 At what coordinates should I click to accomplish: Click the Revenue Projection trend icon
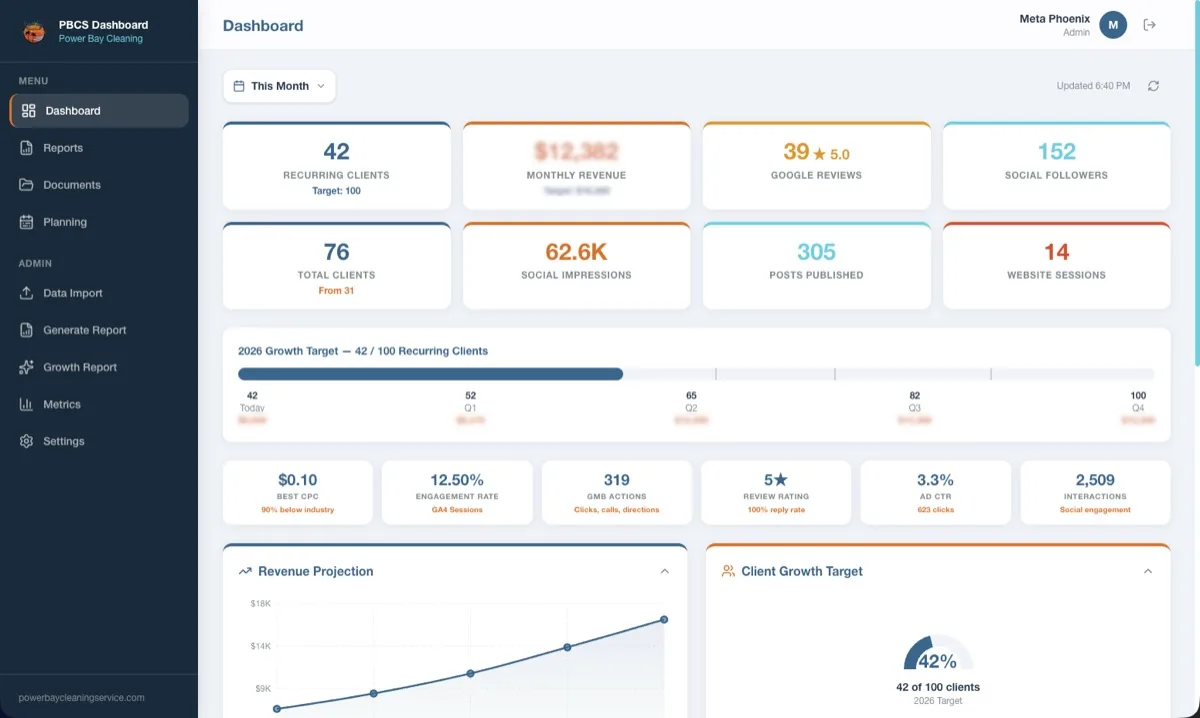click(245, 571)
